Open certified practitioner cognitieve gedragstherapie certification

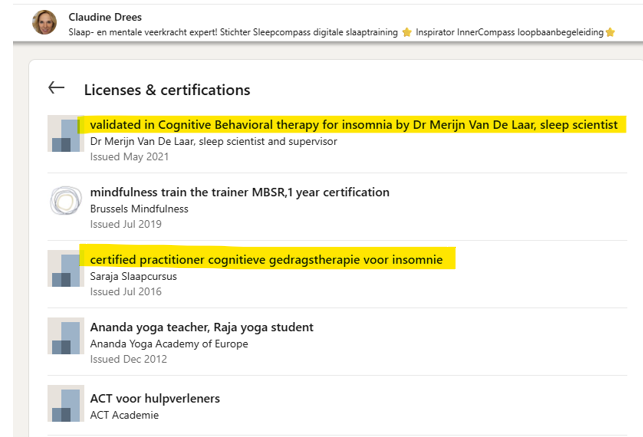tap(266, 260)
